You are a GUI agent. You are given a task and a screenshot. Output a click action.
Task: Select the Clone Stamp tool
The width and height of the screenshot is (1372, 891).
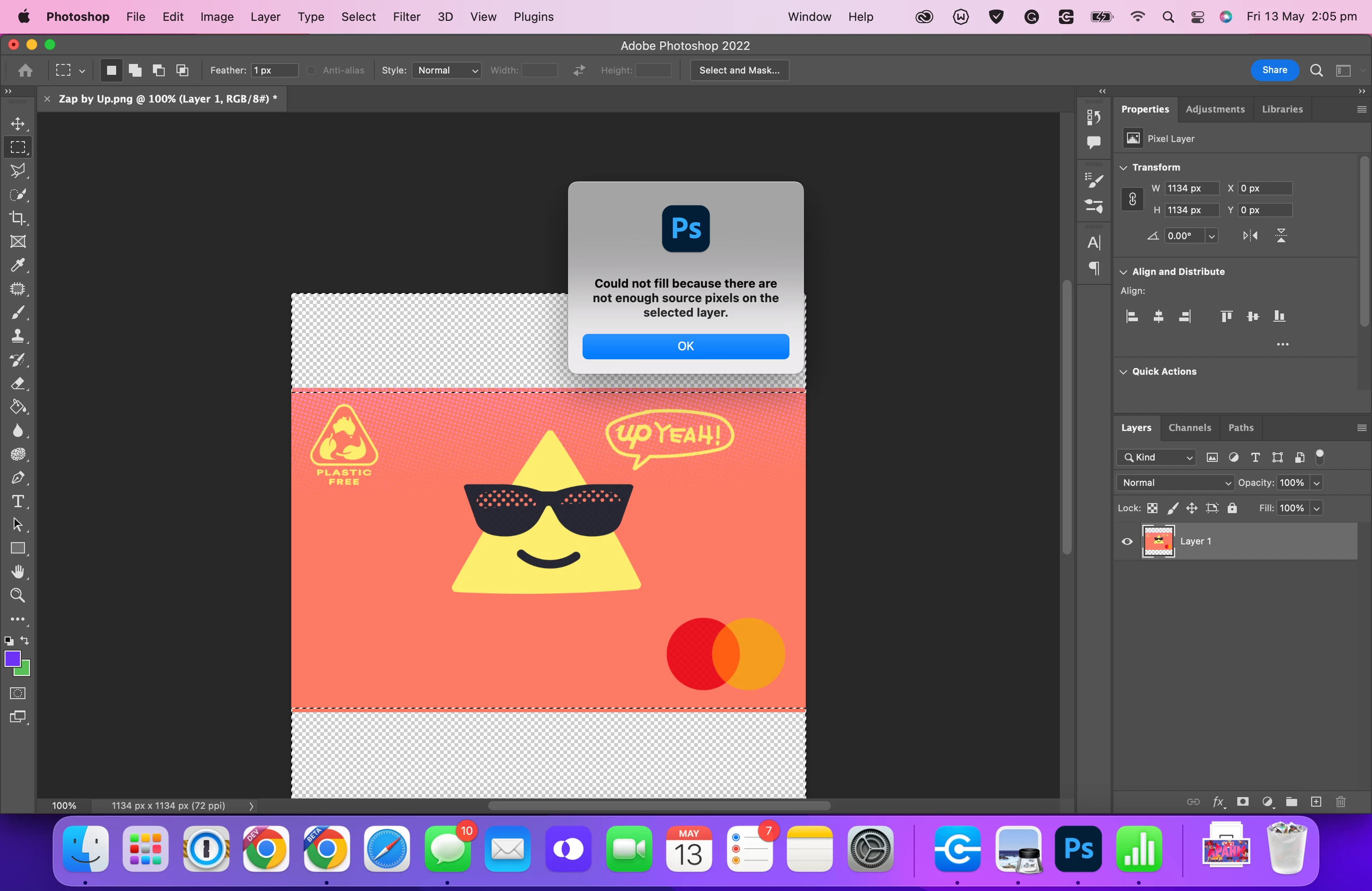click(18, 336)
